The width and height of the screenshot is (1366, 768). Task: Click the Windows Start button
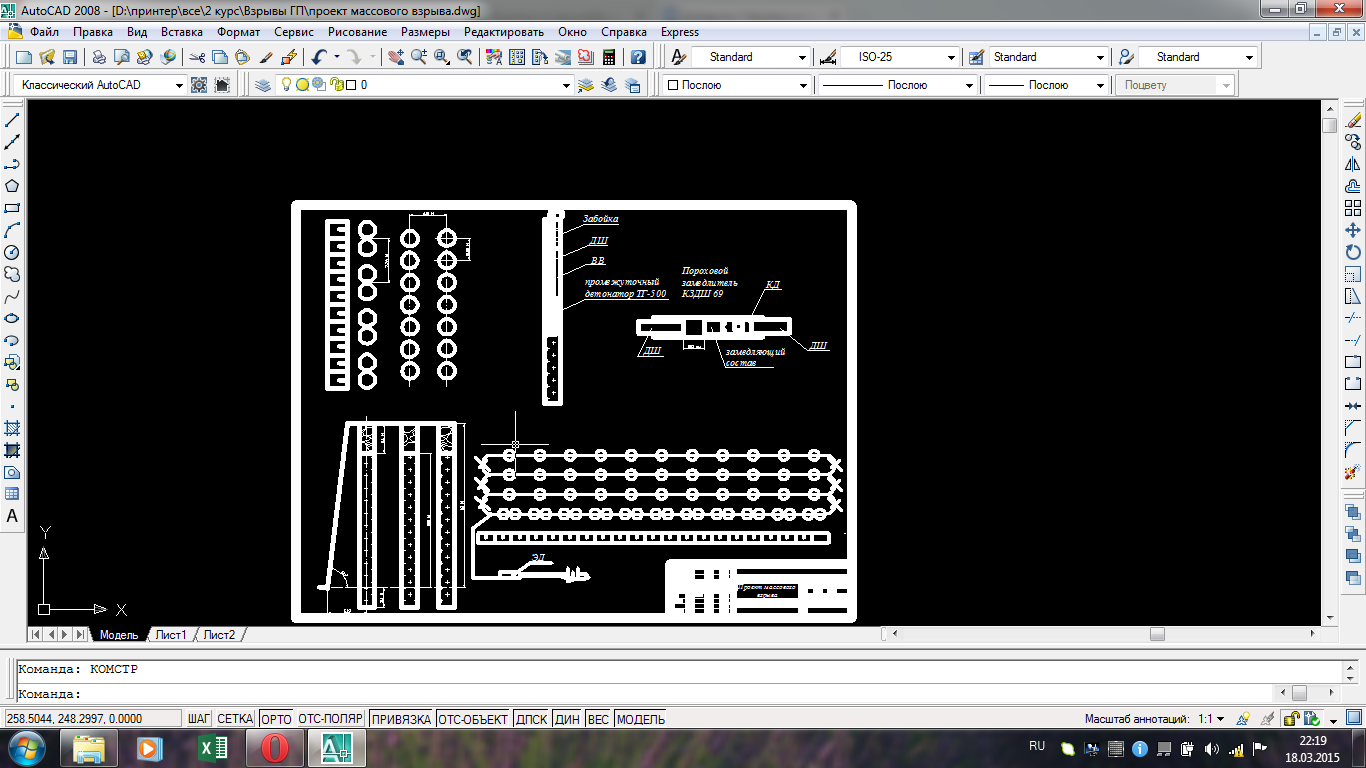pos(25,747)
